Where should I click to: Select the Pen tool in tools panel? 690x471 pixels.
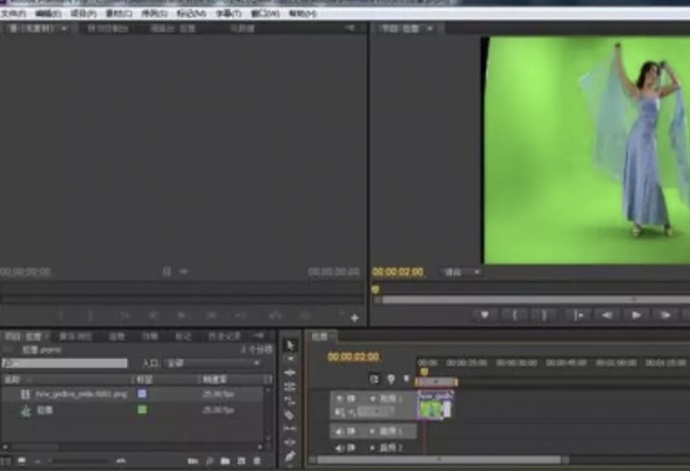(290, 456)
